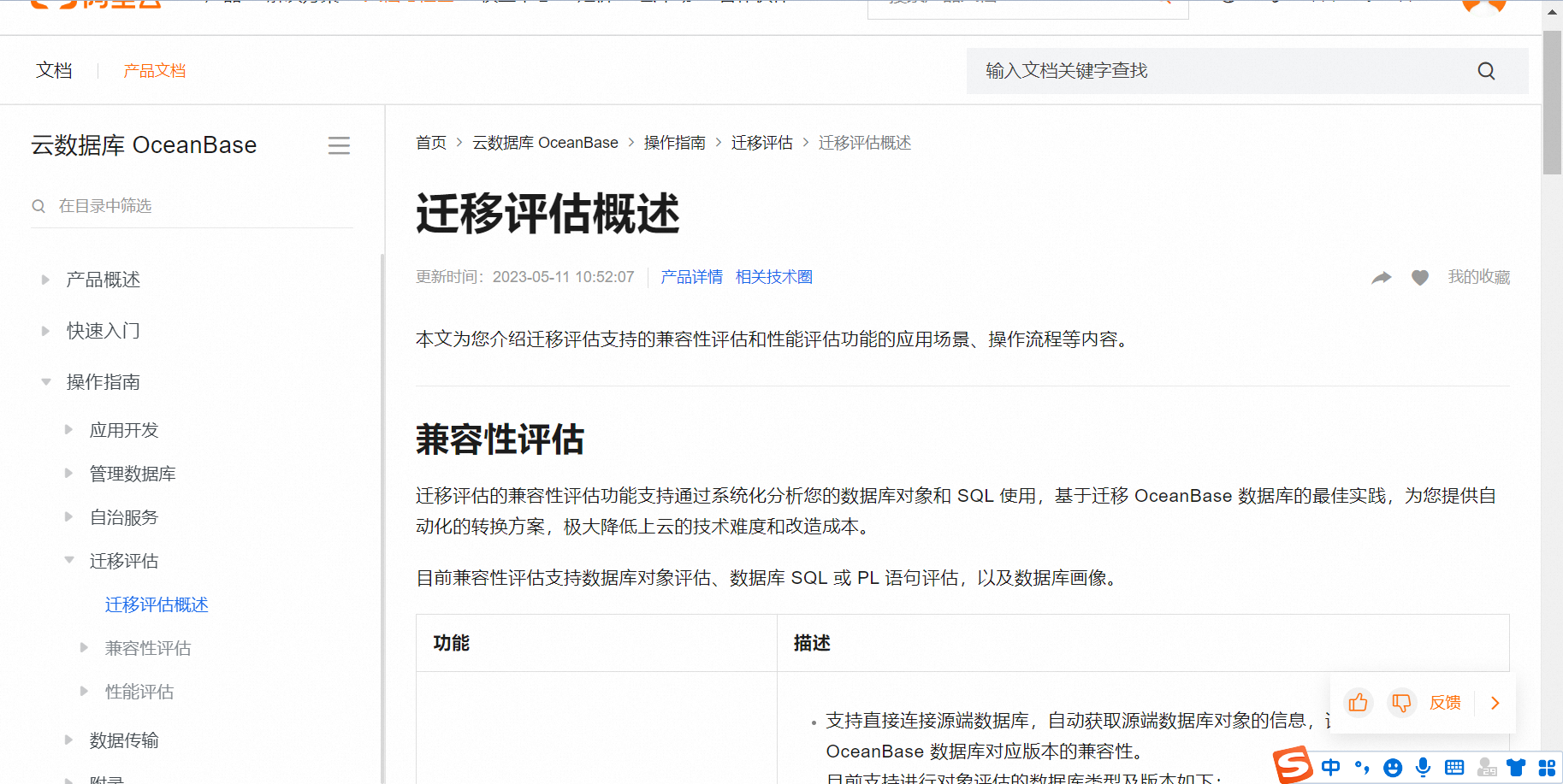1563x784 pixels.
Task: Expand the 兼容性评估 tree arrow
Action: point(84,648)
